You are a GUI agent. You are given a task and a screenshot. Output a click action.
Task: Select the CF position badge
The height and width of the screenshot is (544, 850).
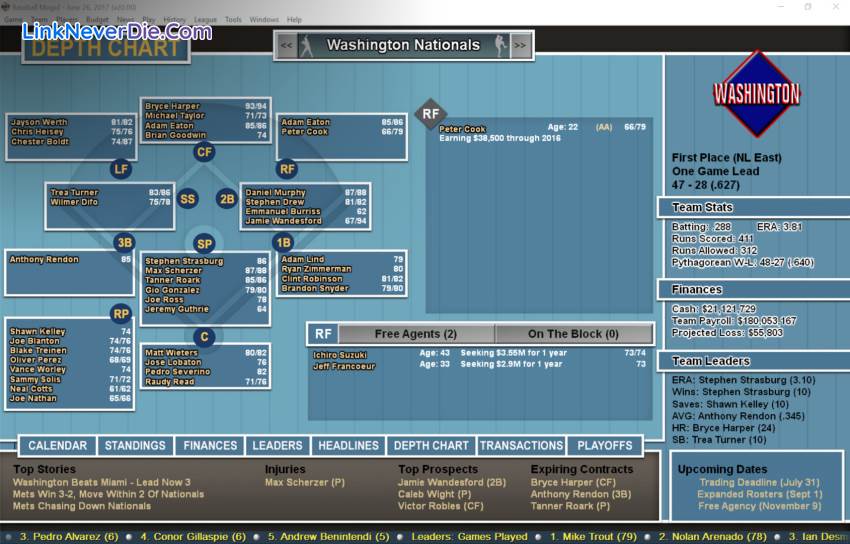pos(205,152)
